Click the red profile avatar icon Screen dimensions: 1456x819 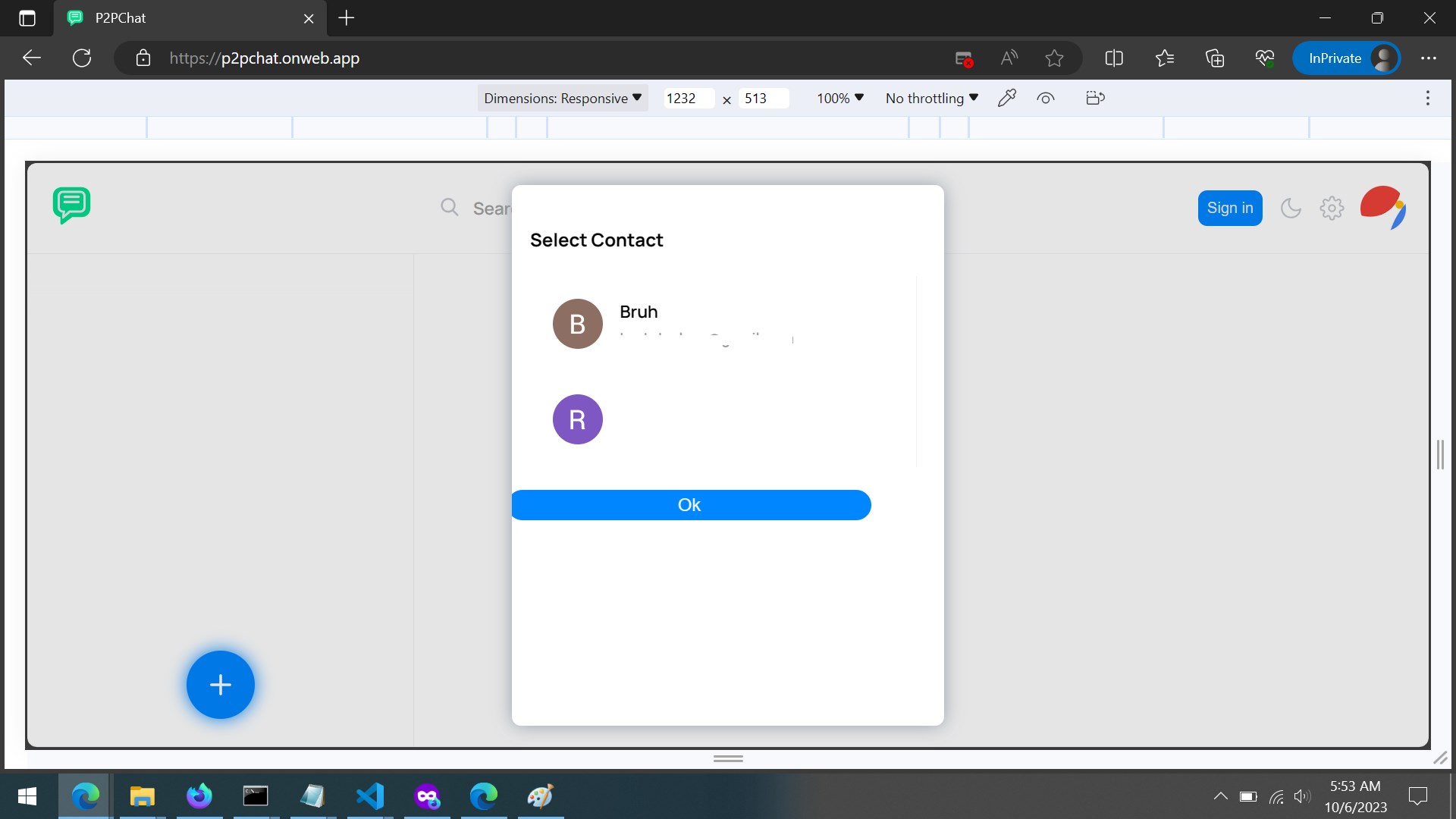[x=1382, y=207]
